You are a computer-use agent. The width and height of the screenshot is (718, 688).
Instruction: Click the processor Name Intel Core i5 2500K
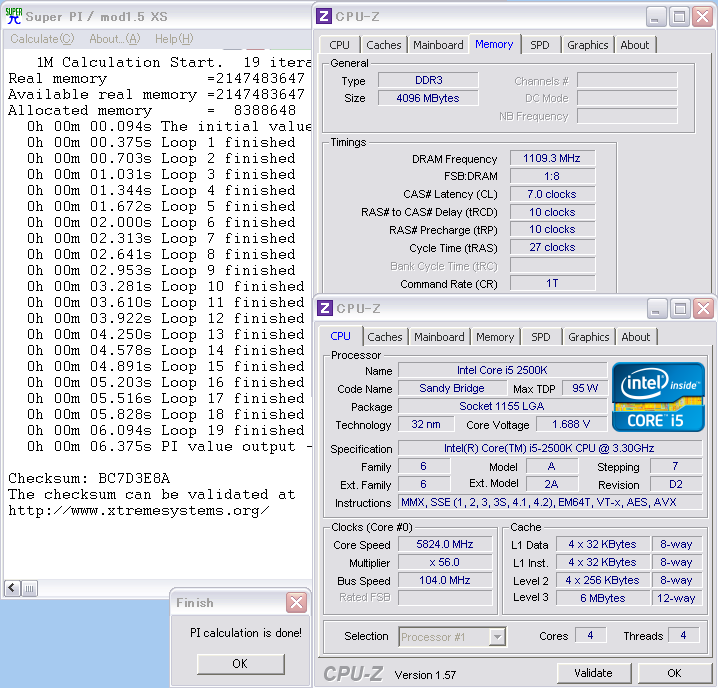[502, 370]
